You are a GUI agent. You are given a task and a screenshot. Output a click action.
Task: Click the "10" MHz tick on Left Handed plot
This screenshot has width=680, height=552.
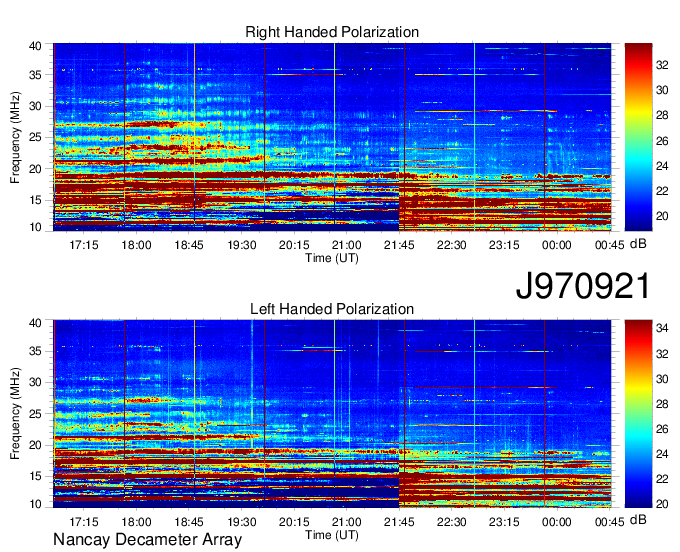(x=35, y=504)
